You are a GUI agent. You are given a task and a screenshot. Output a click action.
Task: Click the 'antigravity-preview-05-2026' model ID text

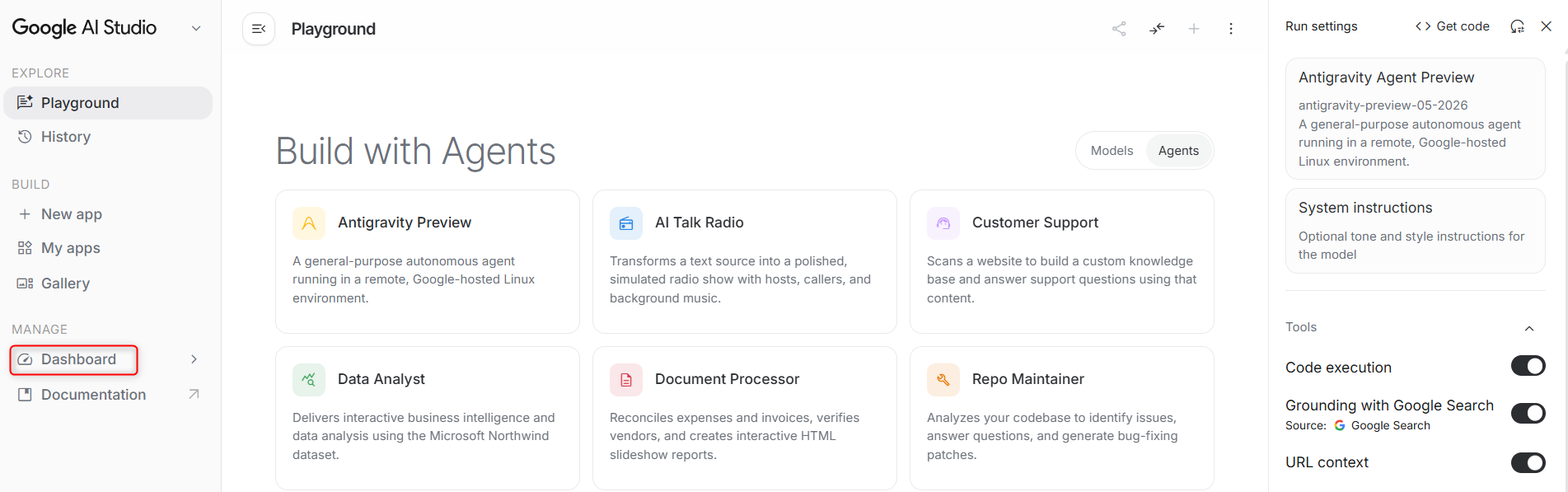coord(1383,105)
